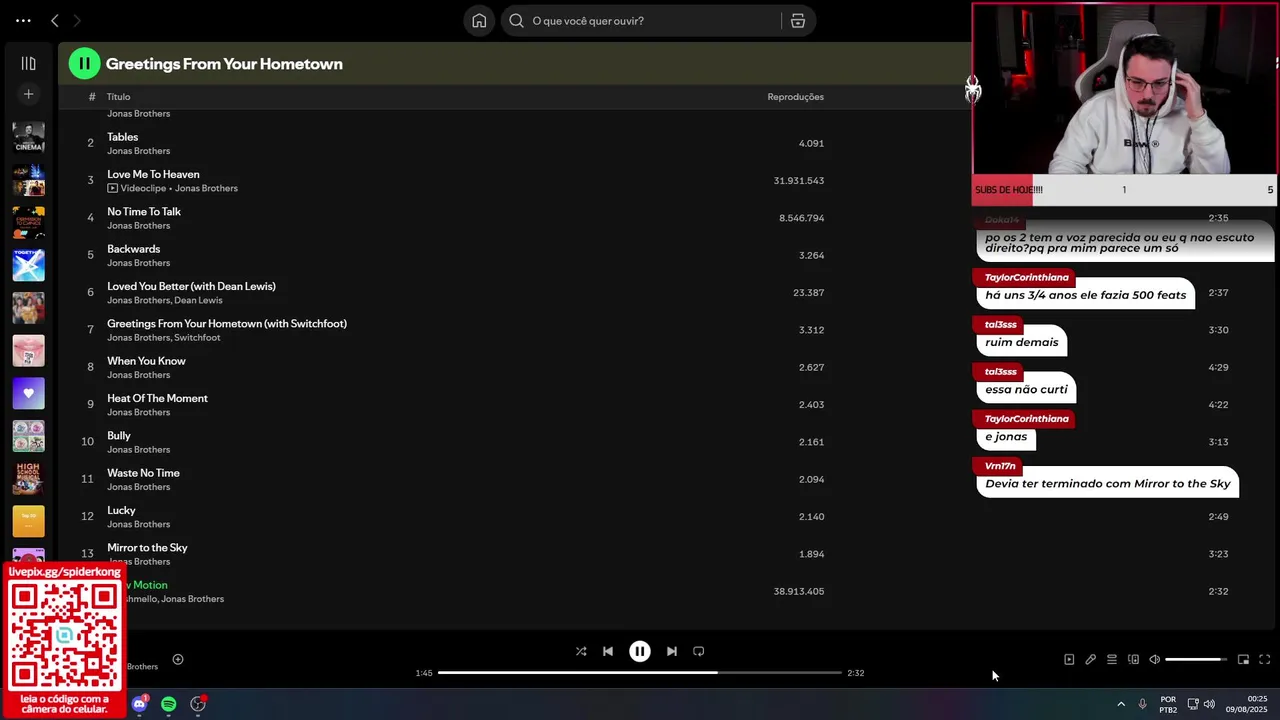Click the song progress bar
The image size is (1280, 720).
click(640, 673)
